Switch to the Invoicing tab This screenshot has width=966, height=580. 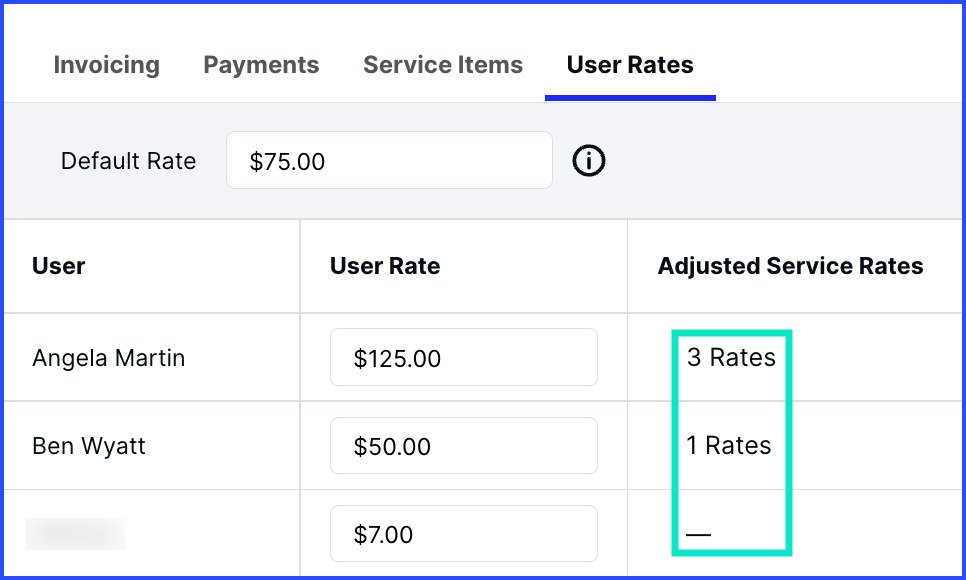tap(106, 65)
